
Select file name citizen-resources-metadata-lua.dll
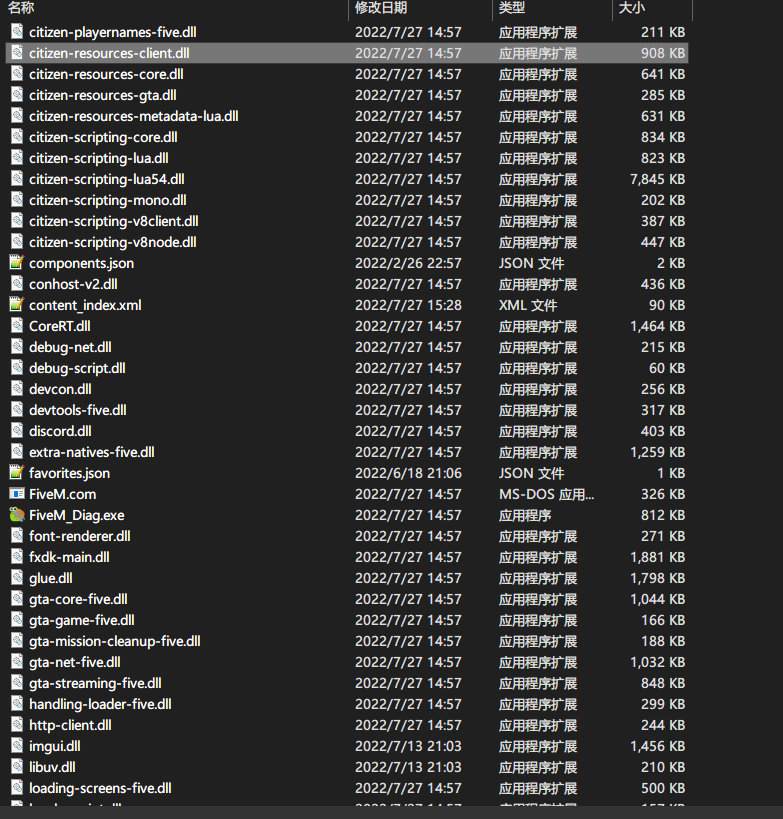134,116
